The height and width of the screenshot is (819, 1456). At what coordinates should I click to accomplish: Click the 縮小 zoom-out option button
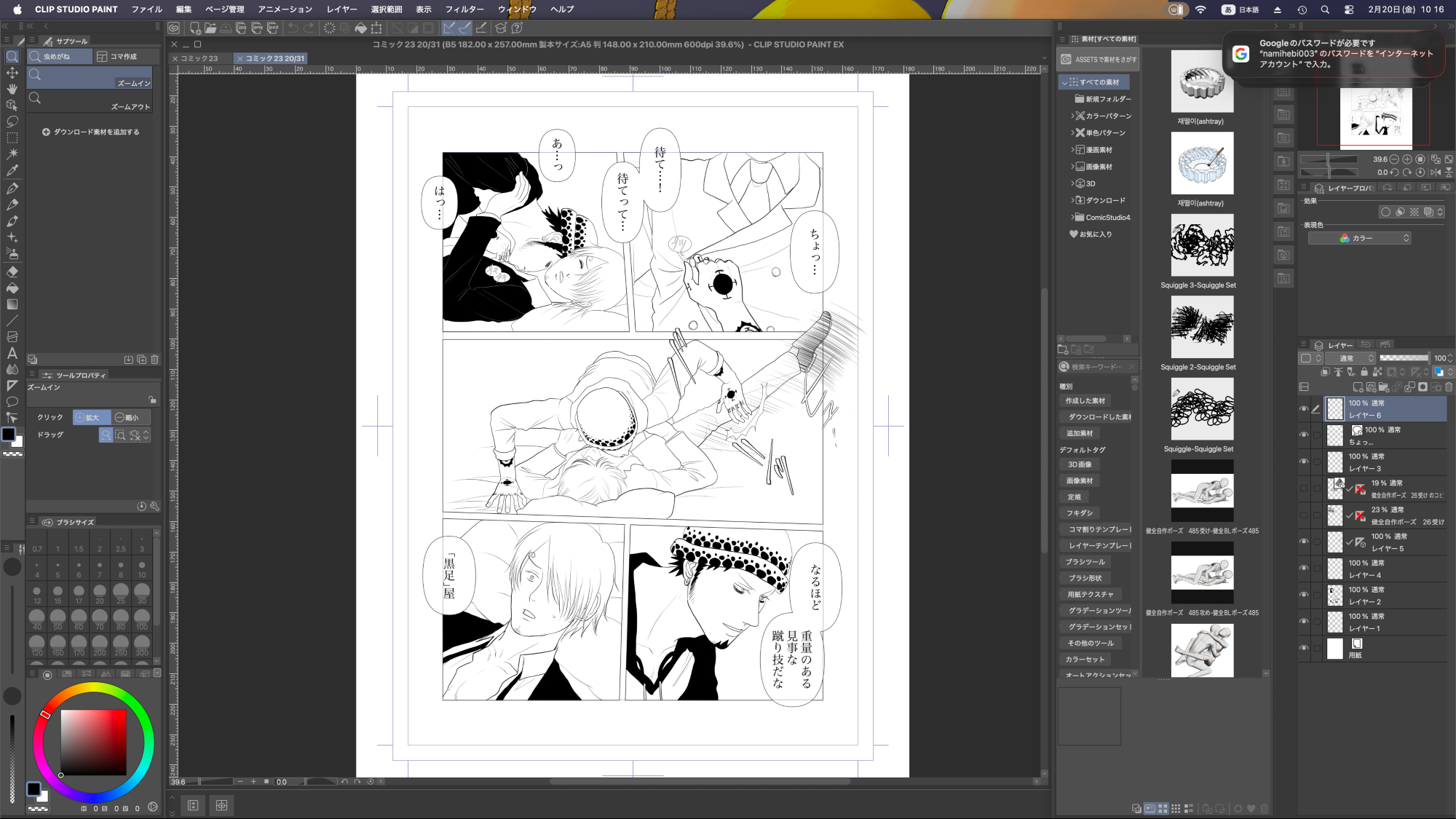click(127, 418)
